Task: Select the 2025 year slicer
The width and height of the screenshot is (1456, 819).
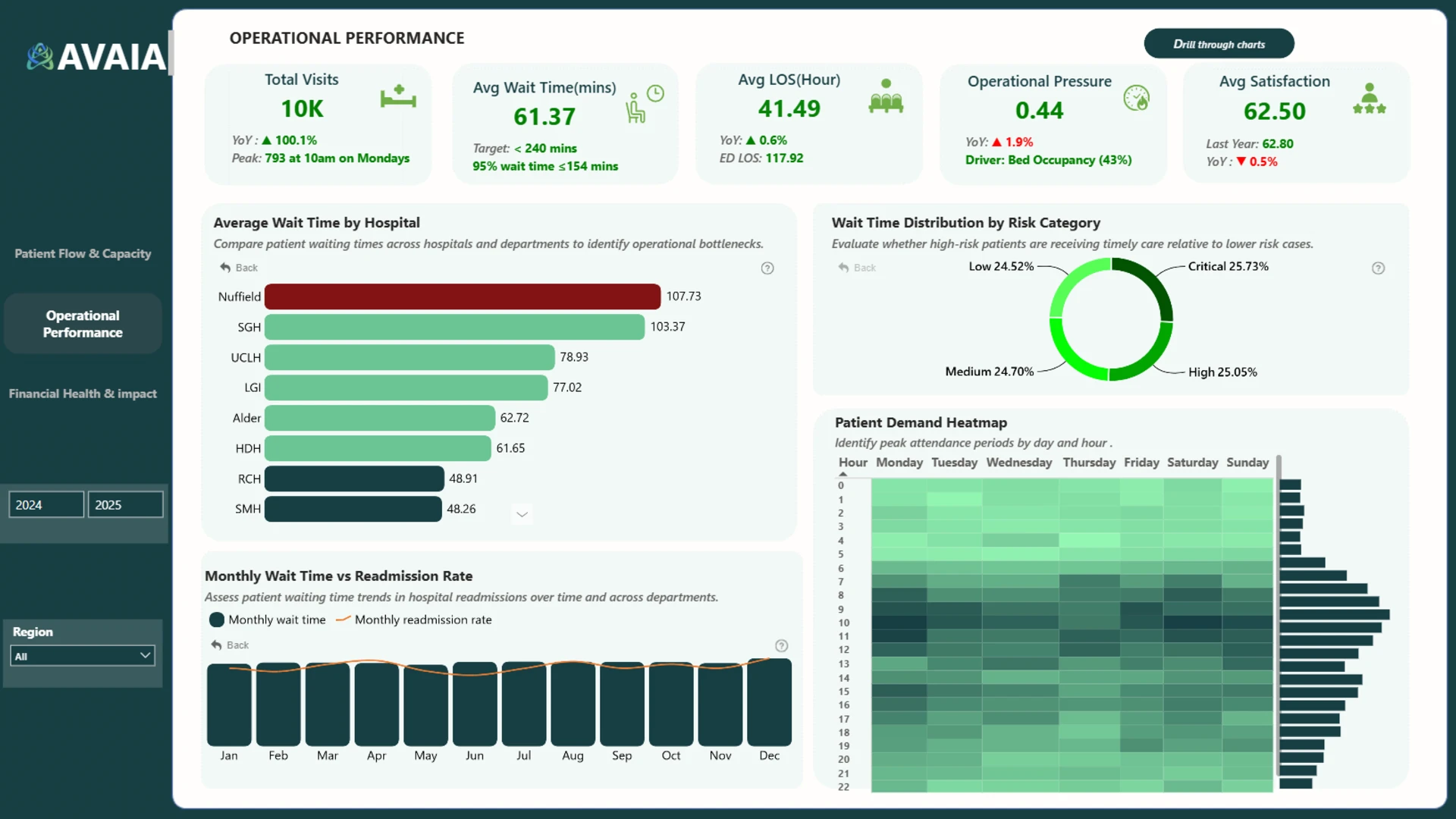Action: click(x=125, y=504)
